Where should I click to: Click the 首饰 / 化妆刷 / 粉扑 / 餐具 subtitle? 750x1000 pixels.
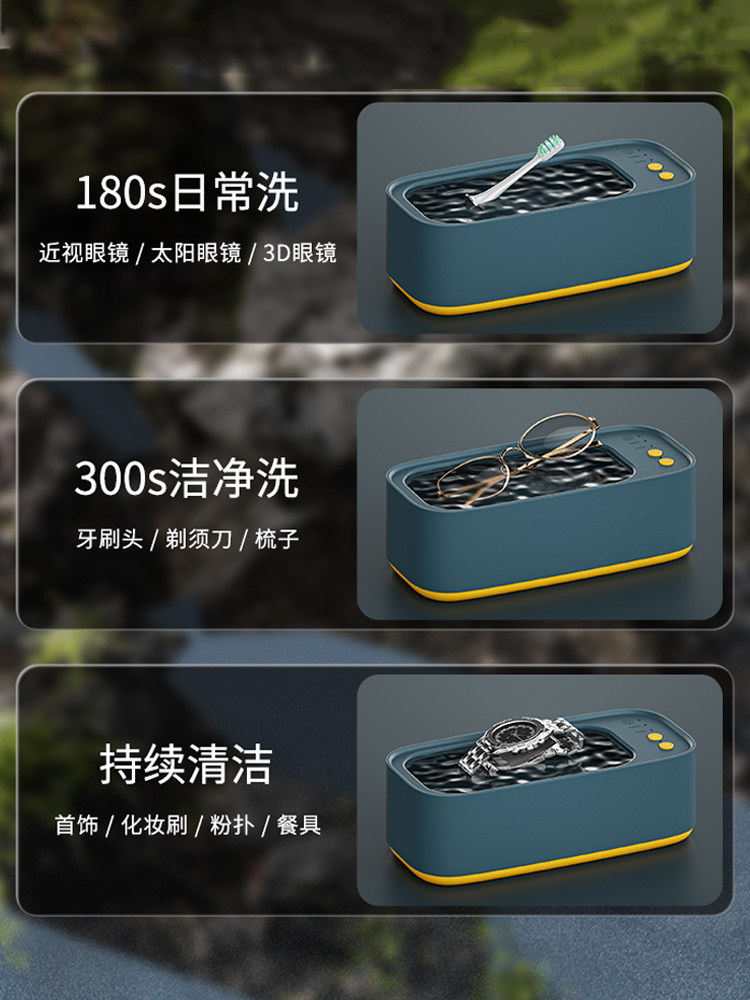(187, 825)
